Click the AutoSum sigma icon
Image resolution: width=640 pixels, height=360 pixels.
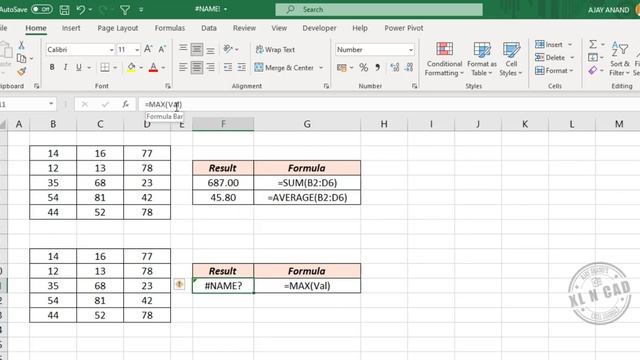(x=593, y=44)
